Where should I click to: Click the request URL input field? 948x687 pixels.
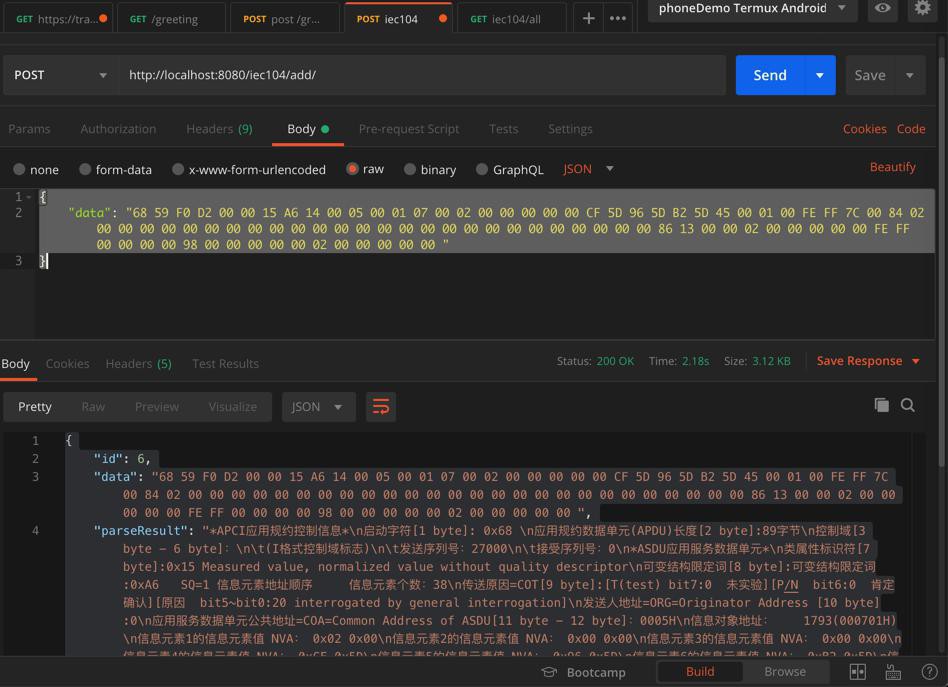pos(422,75)
